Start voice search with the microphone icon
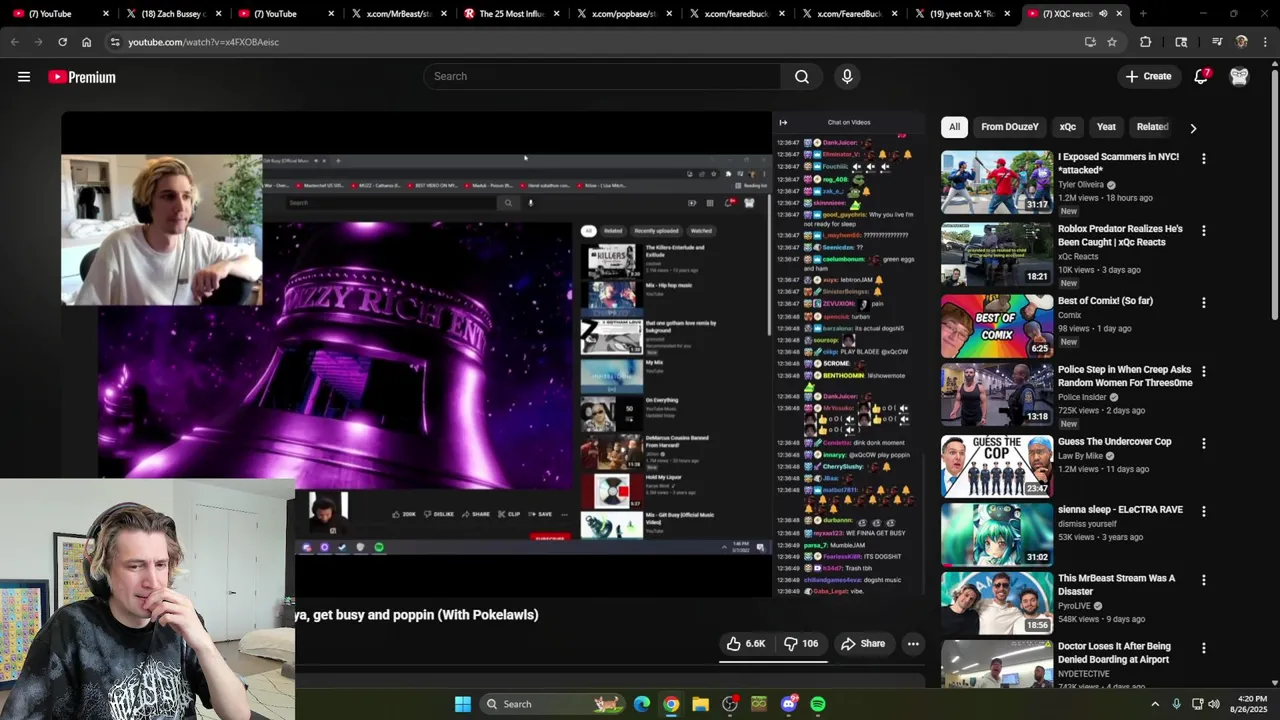This screenshot has width=1280, height=720. pos(847,77)
